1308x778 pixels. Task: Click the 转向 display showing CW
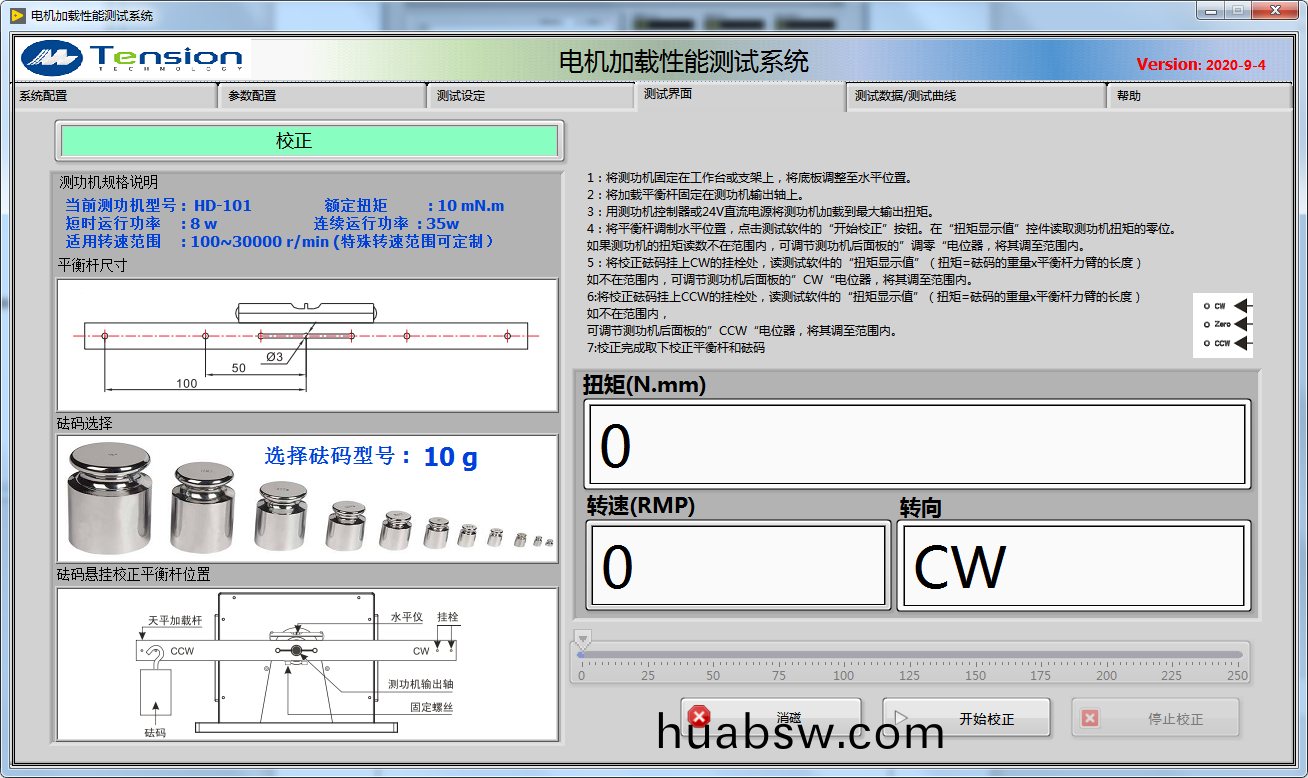tap(1073, 566)
